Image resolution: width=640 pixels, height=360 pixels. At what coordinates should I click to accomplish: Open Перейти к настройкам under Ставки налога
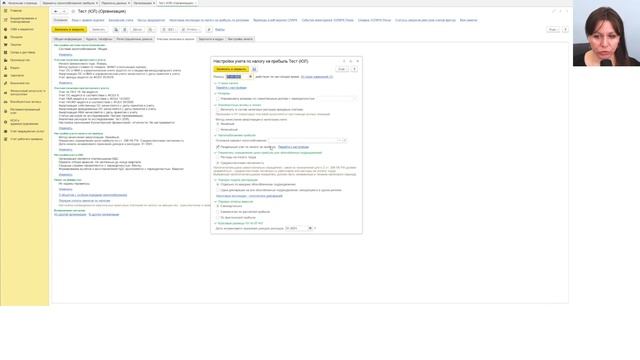click(x=231, y=88)
